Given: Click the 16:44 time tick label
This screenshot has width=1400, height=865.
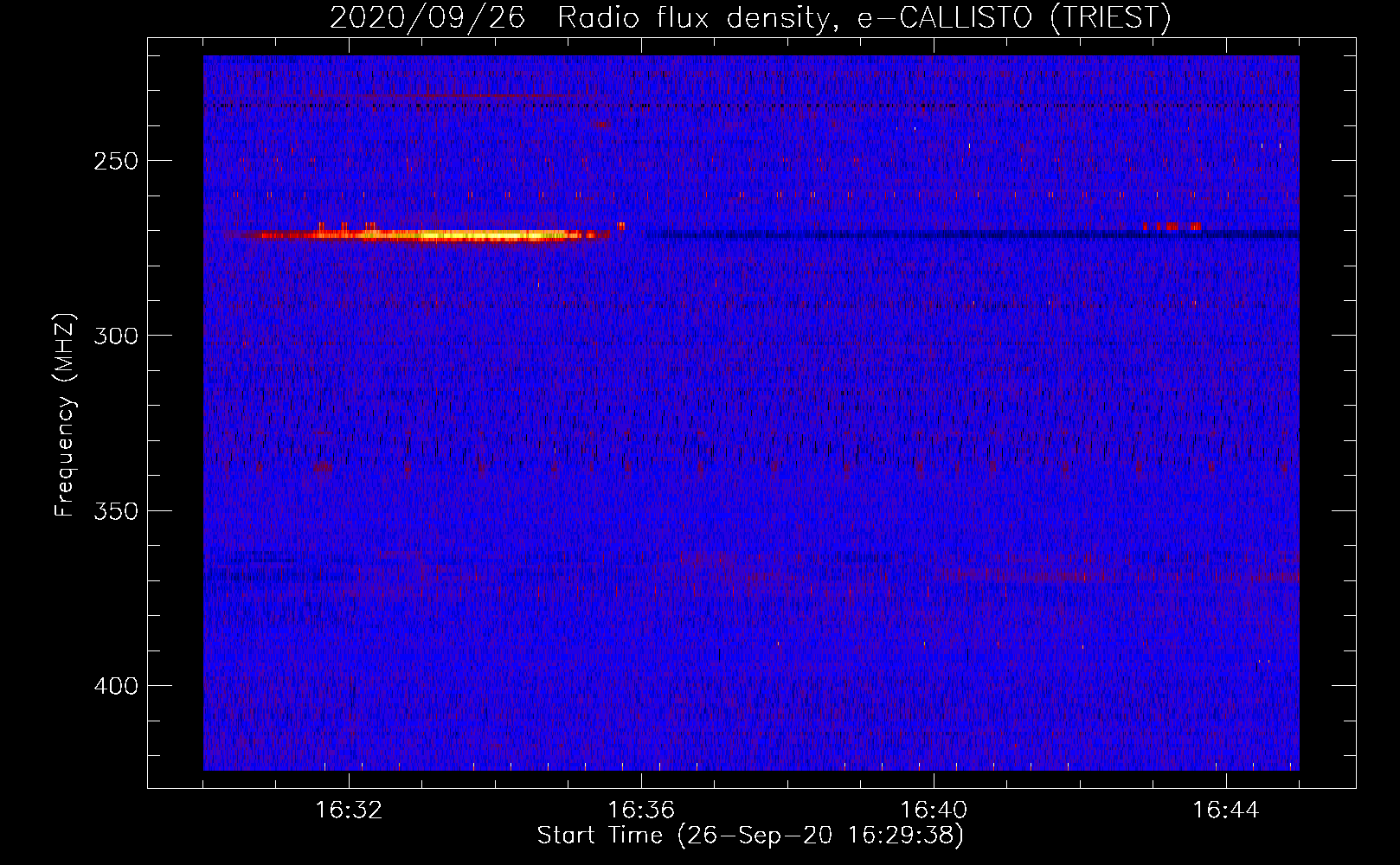Looking at the screenshot, I should pyautogui.click(x=1226, y=811).
